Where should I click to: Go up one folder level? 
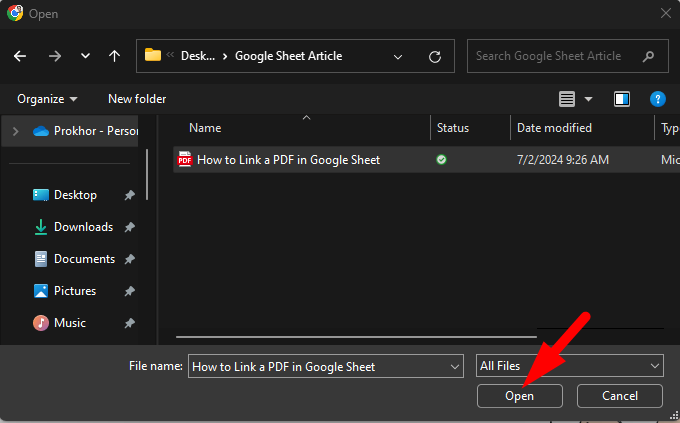(115, 56)
